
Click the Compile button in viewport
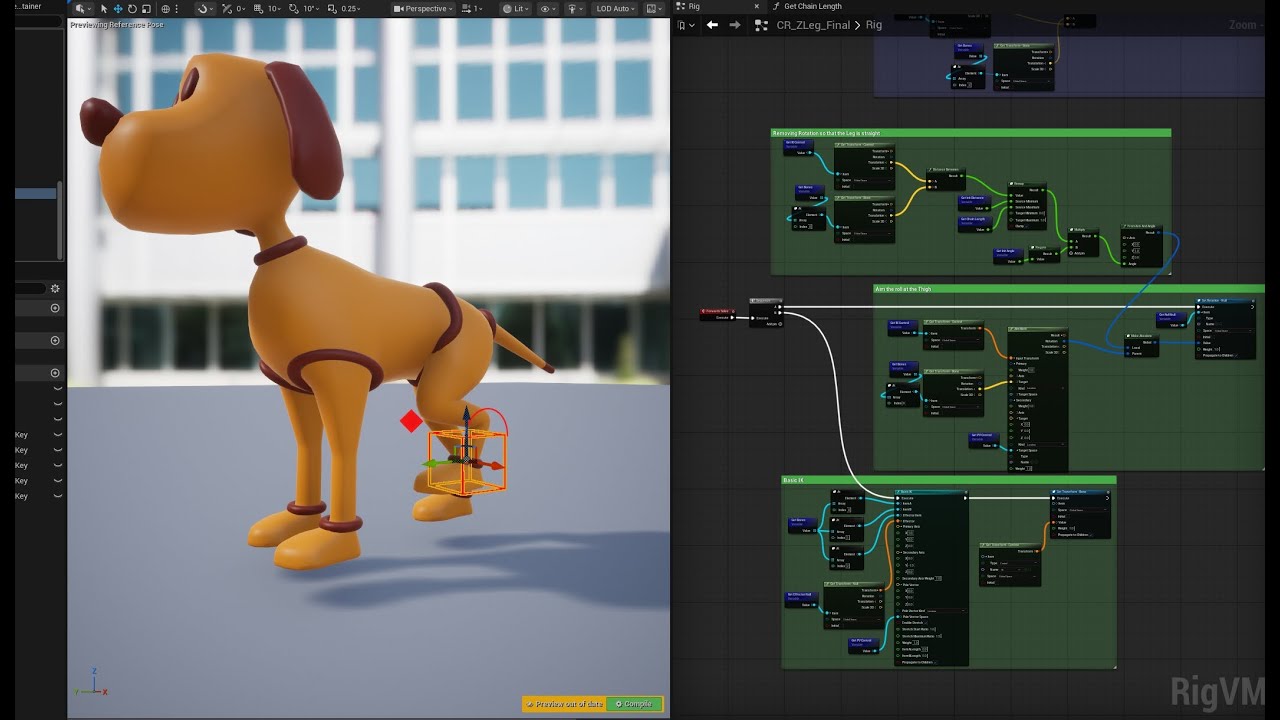point(634,704)
